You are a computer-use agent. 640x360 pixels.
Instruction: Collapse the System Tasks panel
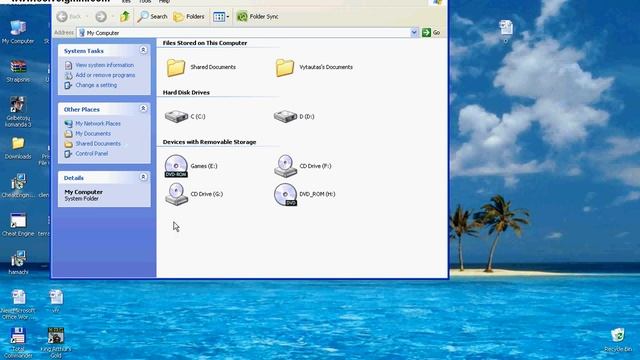[143, 50]
